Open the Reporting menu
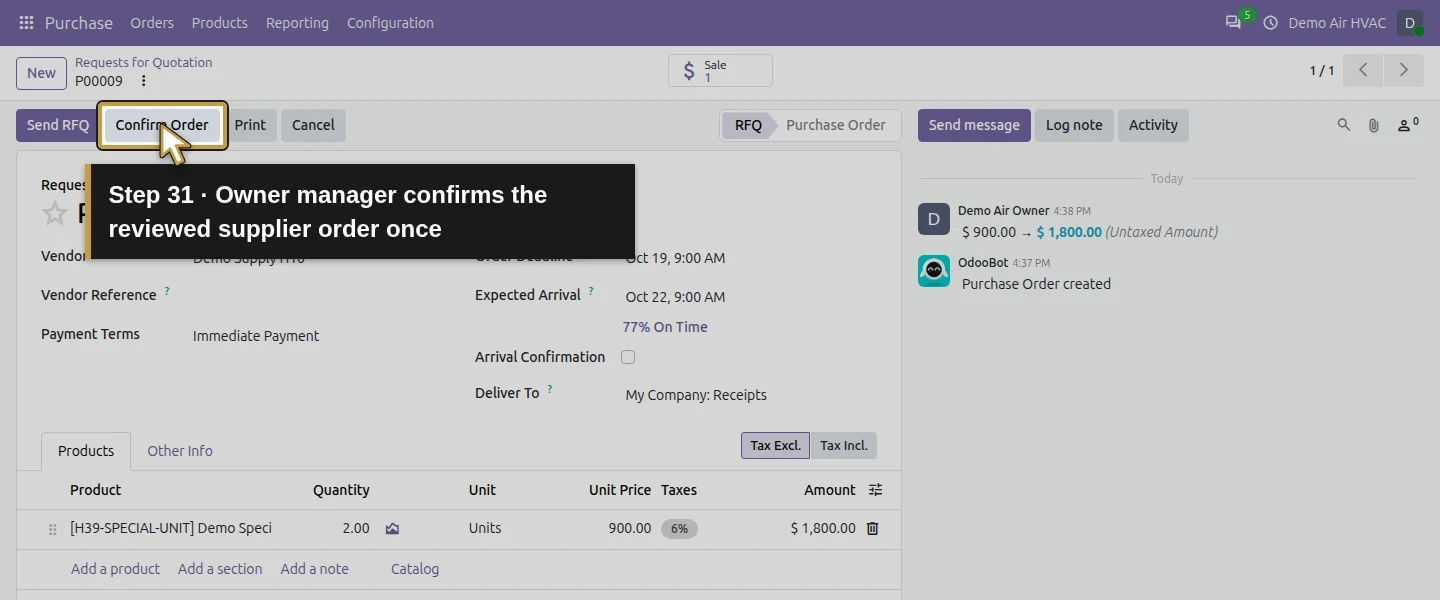The height and width of the screenshot is (600, 1440). coord(297,22)
